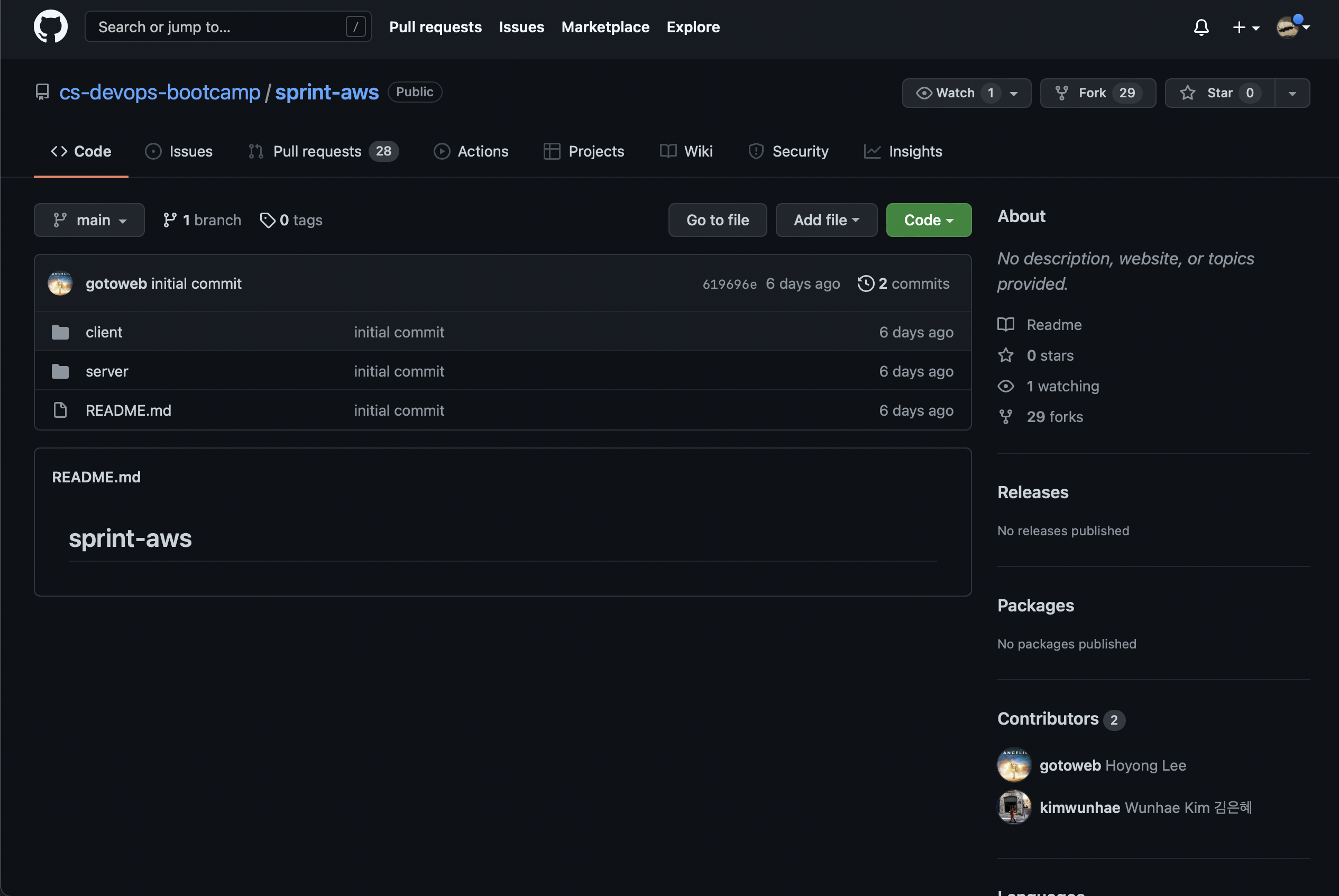Switch to the Insights tab
The height and width of the screenshot is (896, 1339).
click(x=903, y=151)
